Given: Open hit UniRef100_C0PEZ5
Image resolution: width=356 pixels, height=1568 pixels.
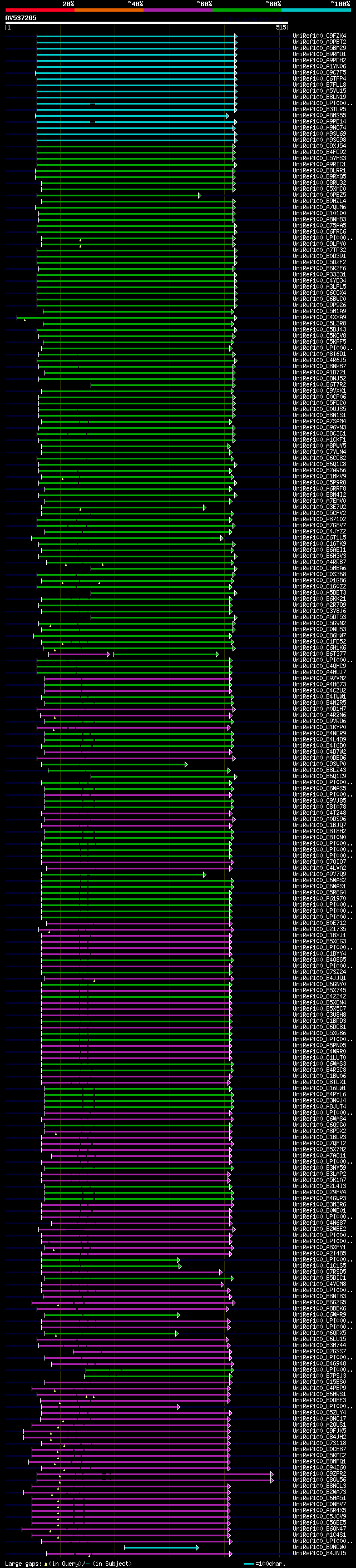Looking at the screenshot, I should click(319, 195).
